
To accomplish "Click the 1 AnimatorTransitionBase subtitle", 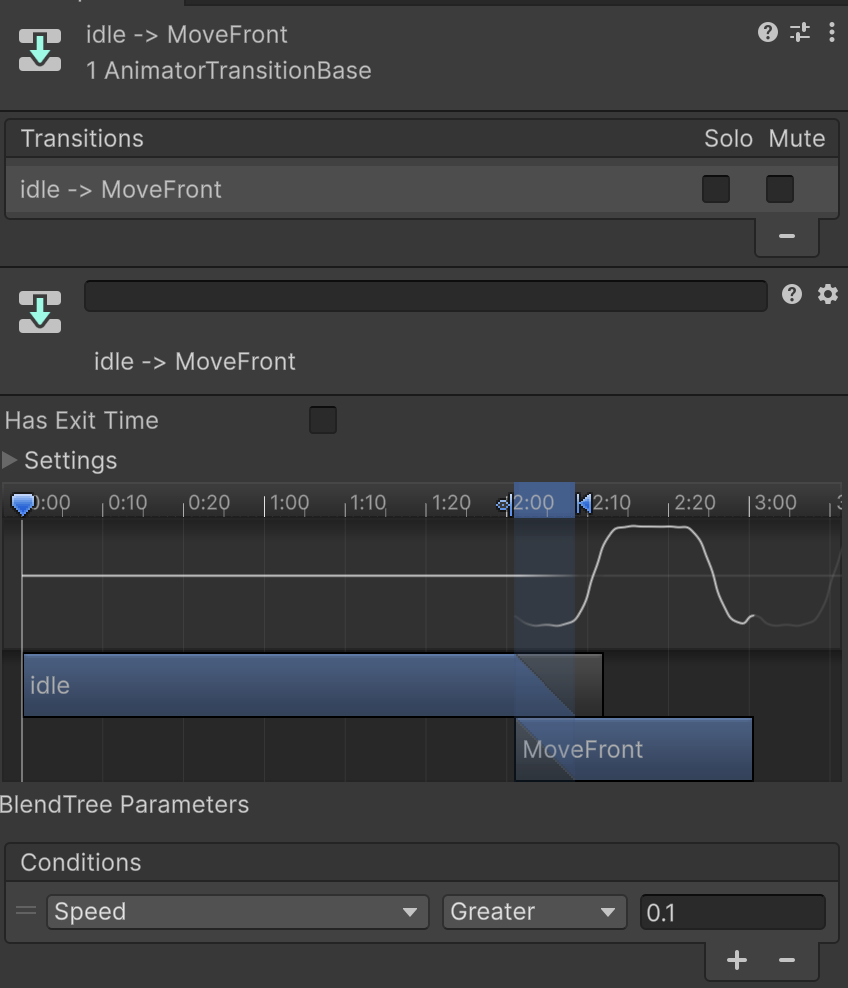I will tap(229, 71).
